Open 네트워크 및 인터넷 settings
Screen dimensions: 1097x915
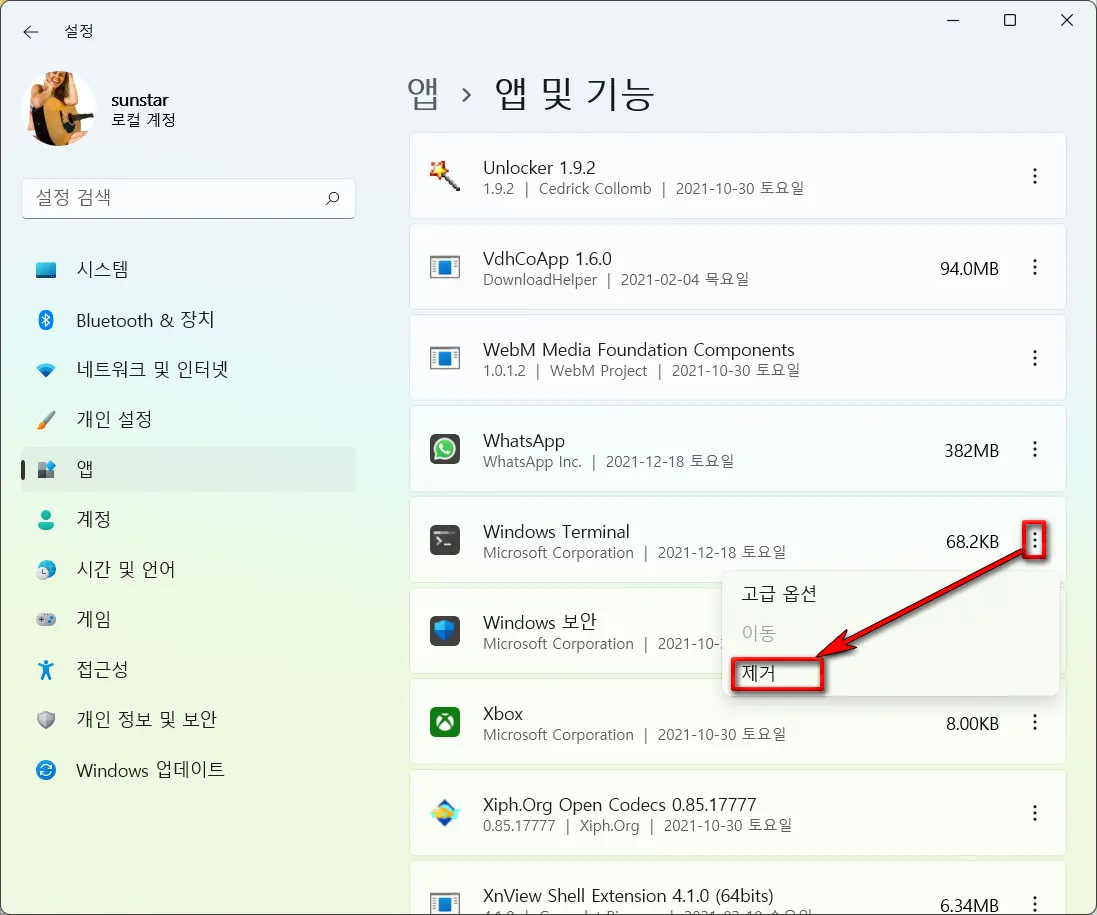[x=188, y=369]
